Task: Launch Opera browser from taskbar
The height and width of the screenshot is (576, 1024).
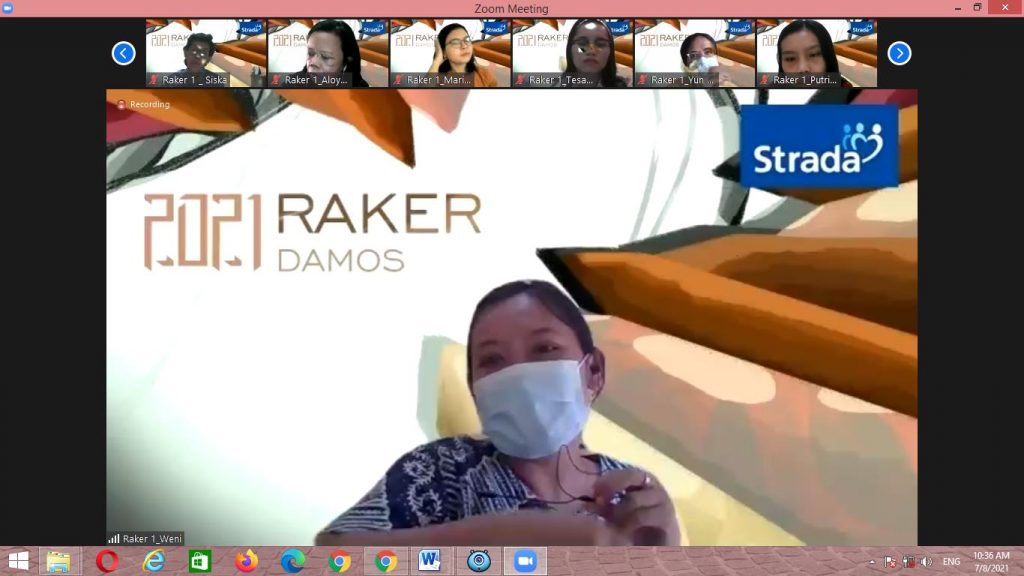Action: tap(107, 561)
